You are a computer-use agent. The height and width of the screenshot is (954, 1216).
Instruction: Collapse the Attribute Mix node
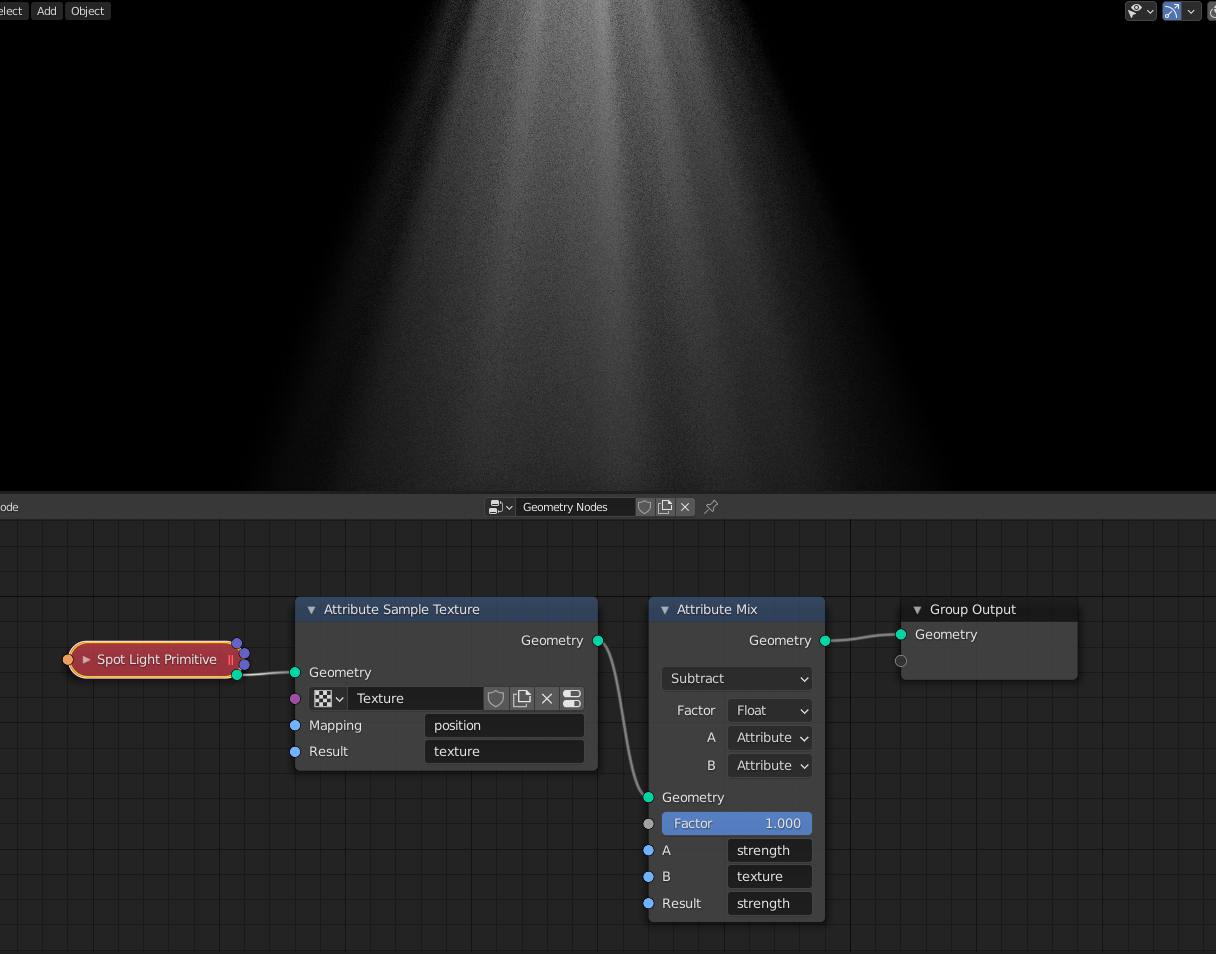pos(665,609)
